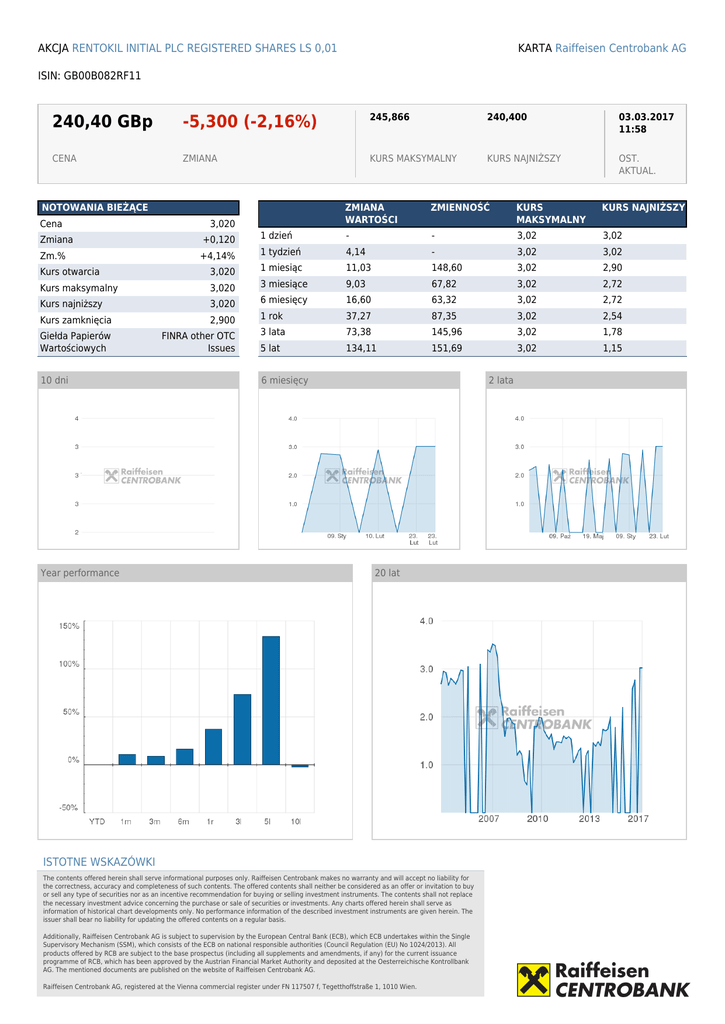Select the 20 lat chart header
725x1024 pixels.
click(528, 573)
